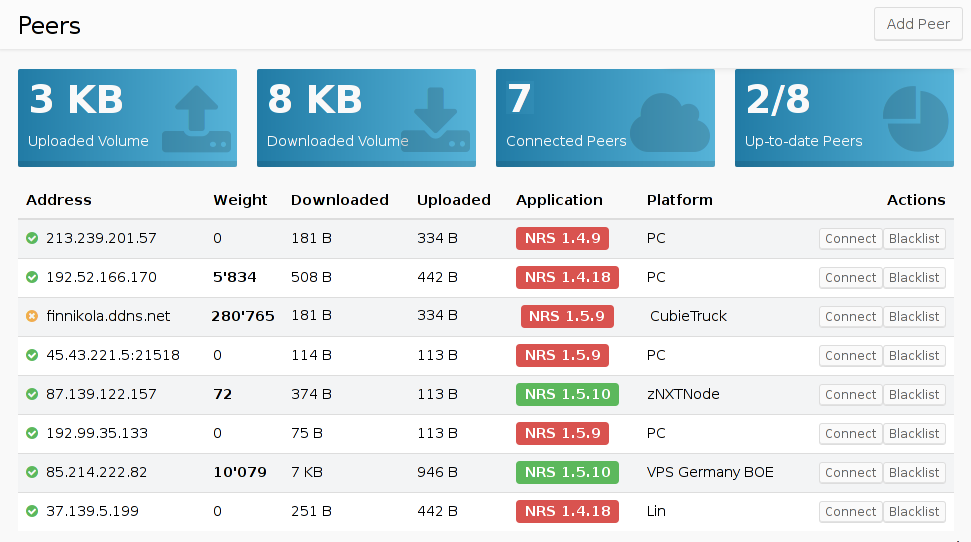Image resolution: width=971 pixels, height=542 pixels.
Task: Click the upload tray icon in Uploaded Volume card
Action: coord(196,119)
